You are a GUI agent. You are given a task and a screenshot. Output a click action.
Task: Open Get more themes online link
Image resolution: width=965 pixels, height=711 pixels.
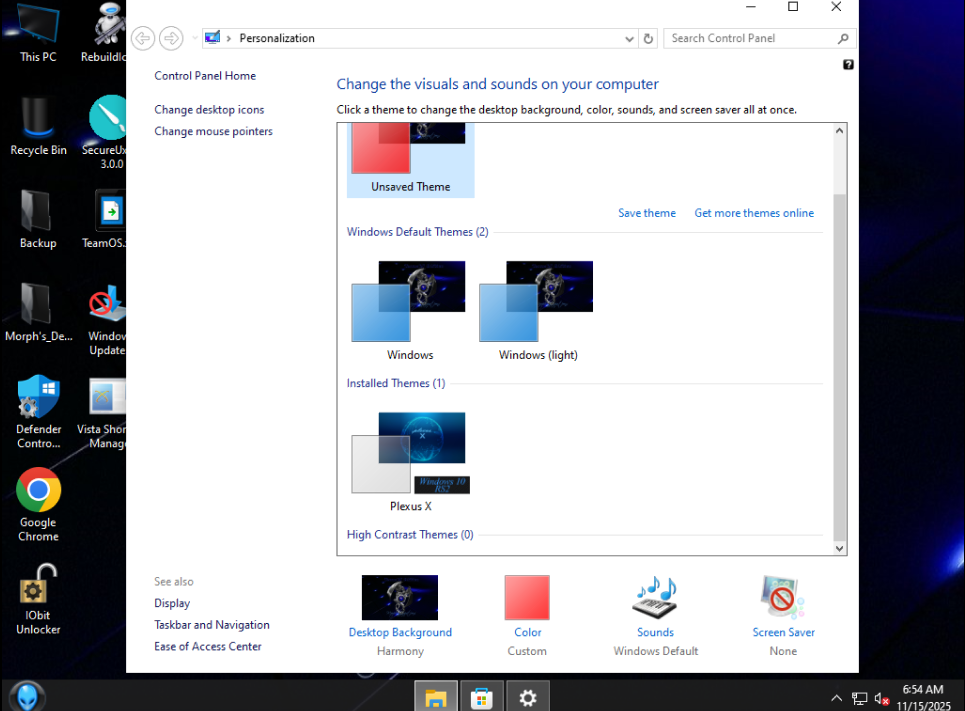pos(754,213)
